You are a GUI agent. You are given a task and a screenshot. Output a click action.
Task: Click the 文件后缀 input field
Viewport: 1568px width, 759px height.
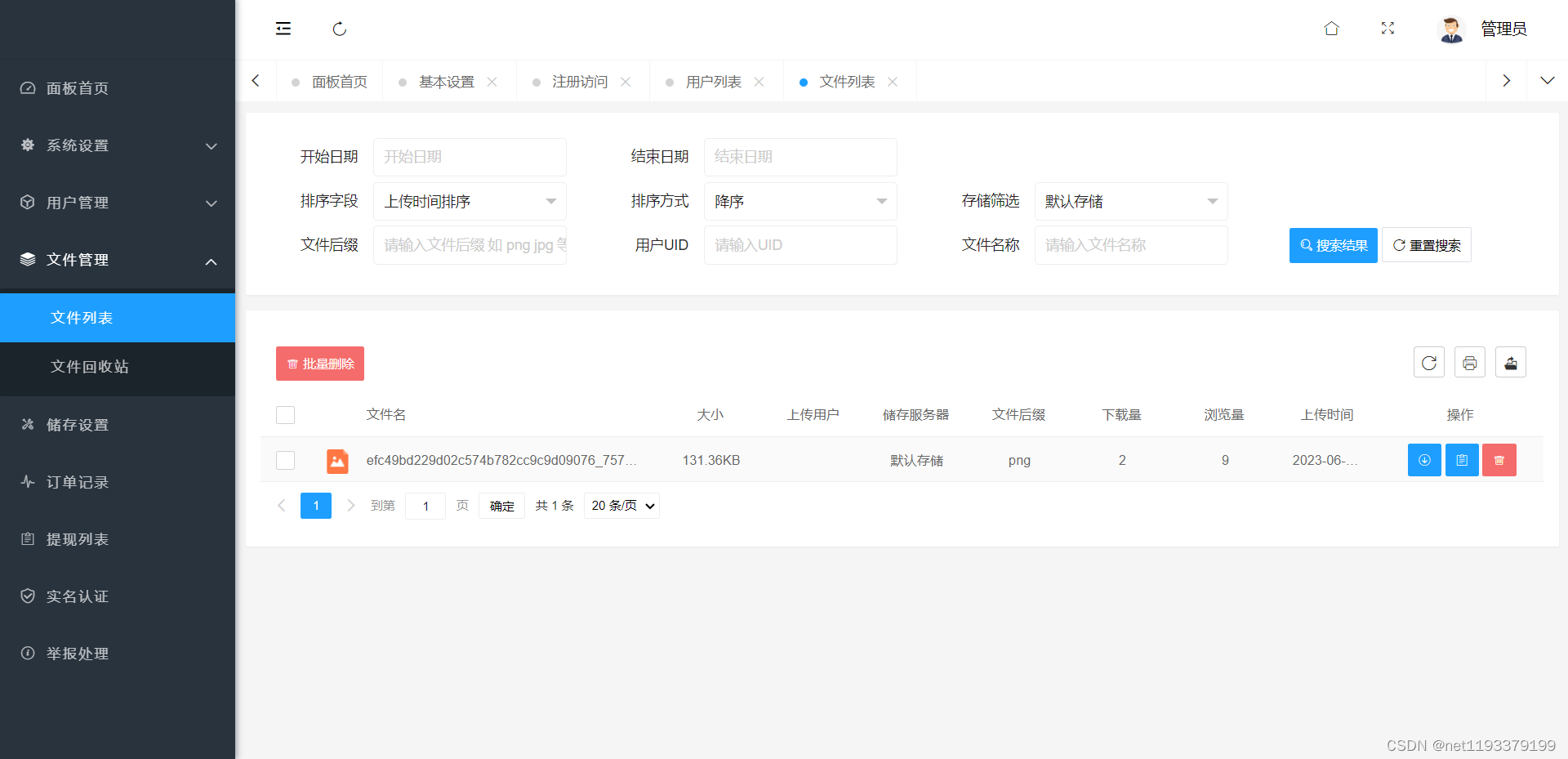470,245
